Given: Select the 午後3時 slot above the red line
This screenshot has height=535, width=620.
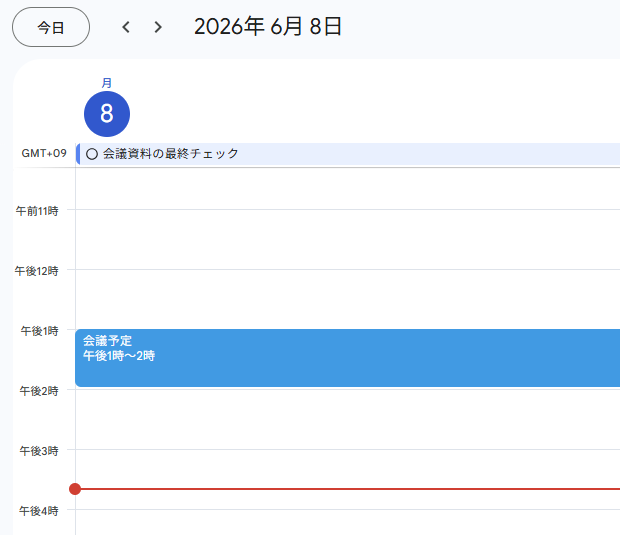Looking at the screenshot, I should 348,469.
